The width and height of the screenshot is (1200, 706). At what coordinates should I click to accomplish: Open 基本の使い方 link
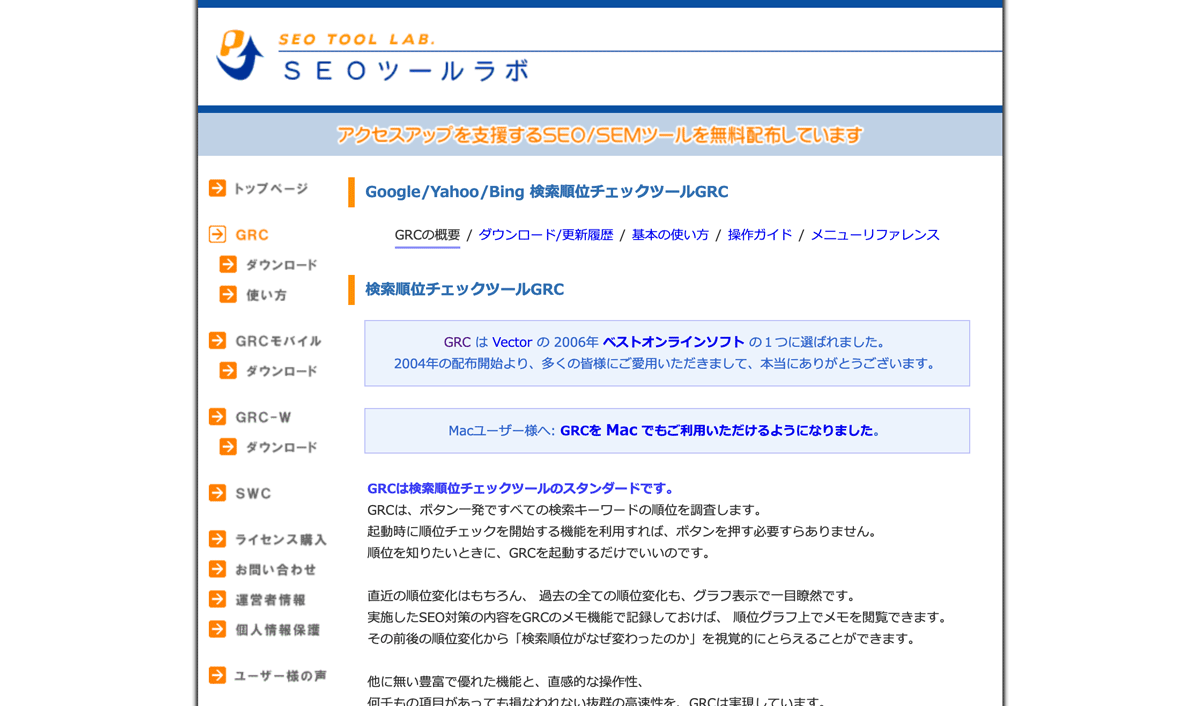(x=670, y=235)
